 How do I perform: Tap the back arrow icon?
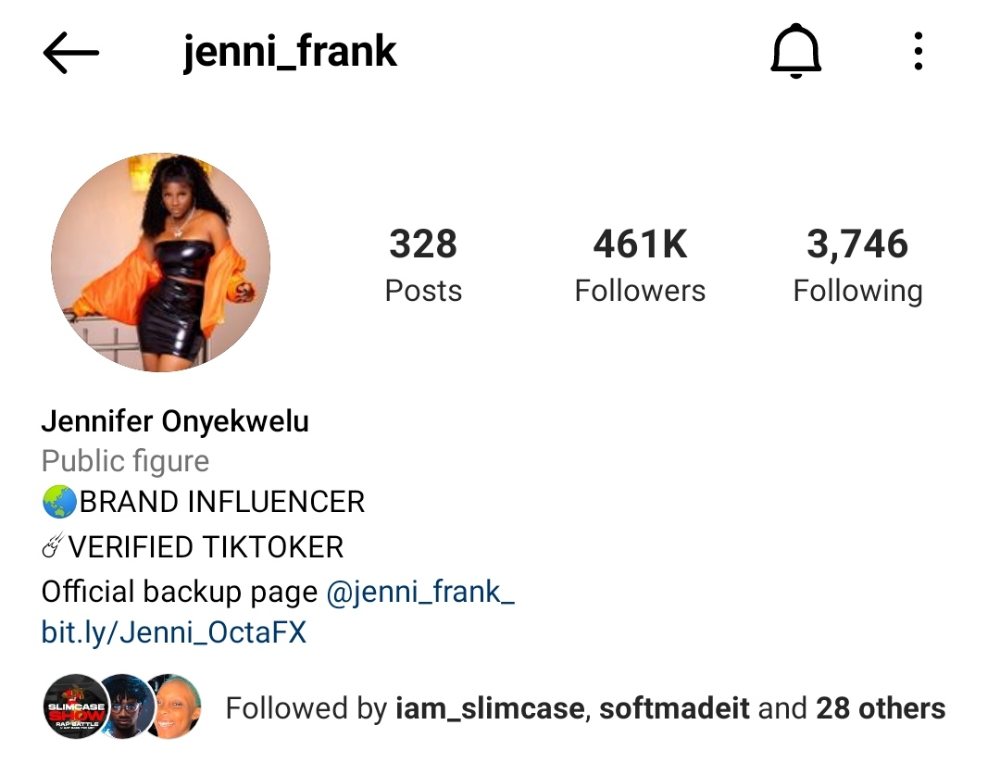[x=71, y=52]
